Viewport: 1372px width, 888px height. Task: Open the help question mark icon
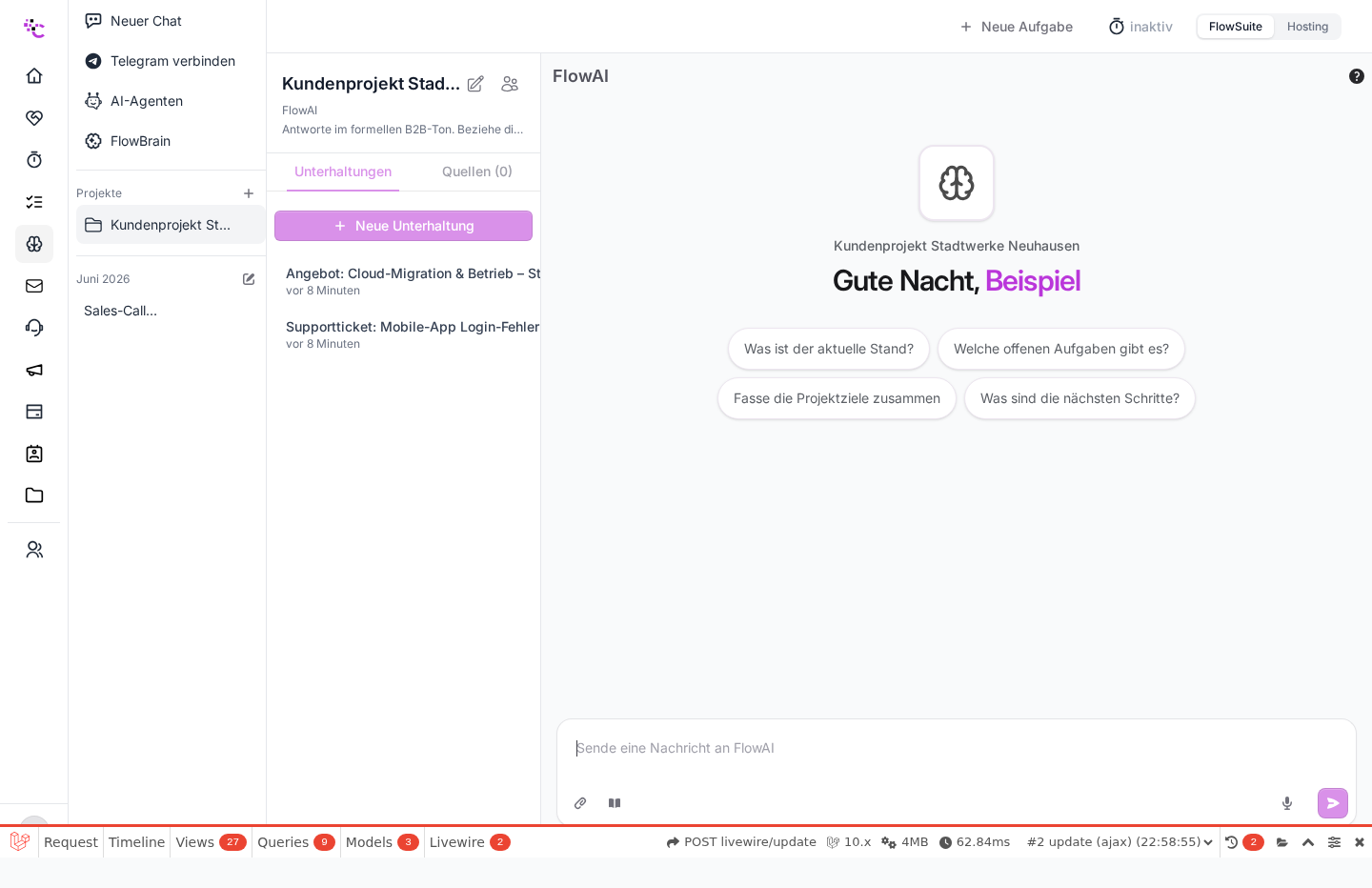click(x=1357, y=76)
